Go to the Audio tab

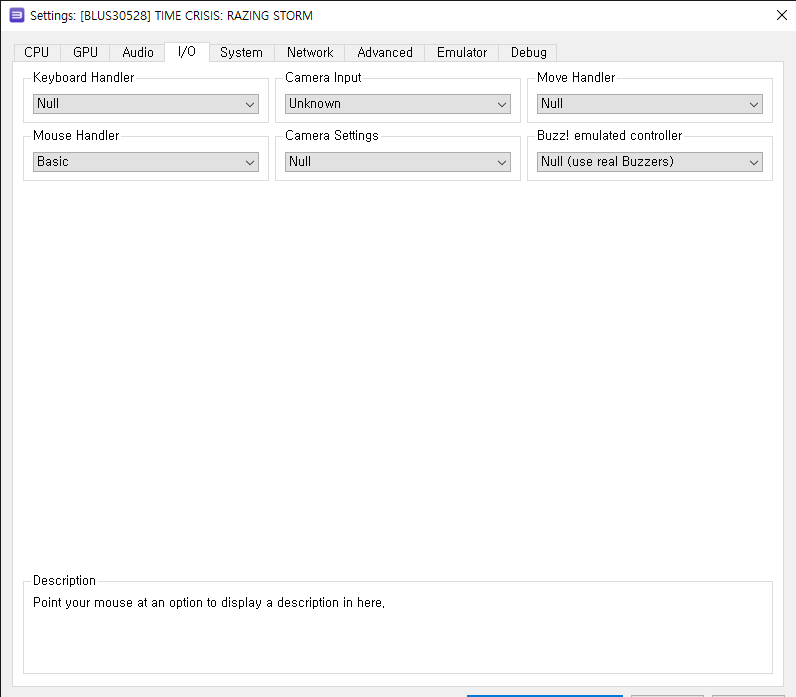point(138,53)
